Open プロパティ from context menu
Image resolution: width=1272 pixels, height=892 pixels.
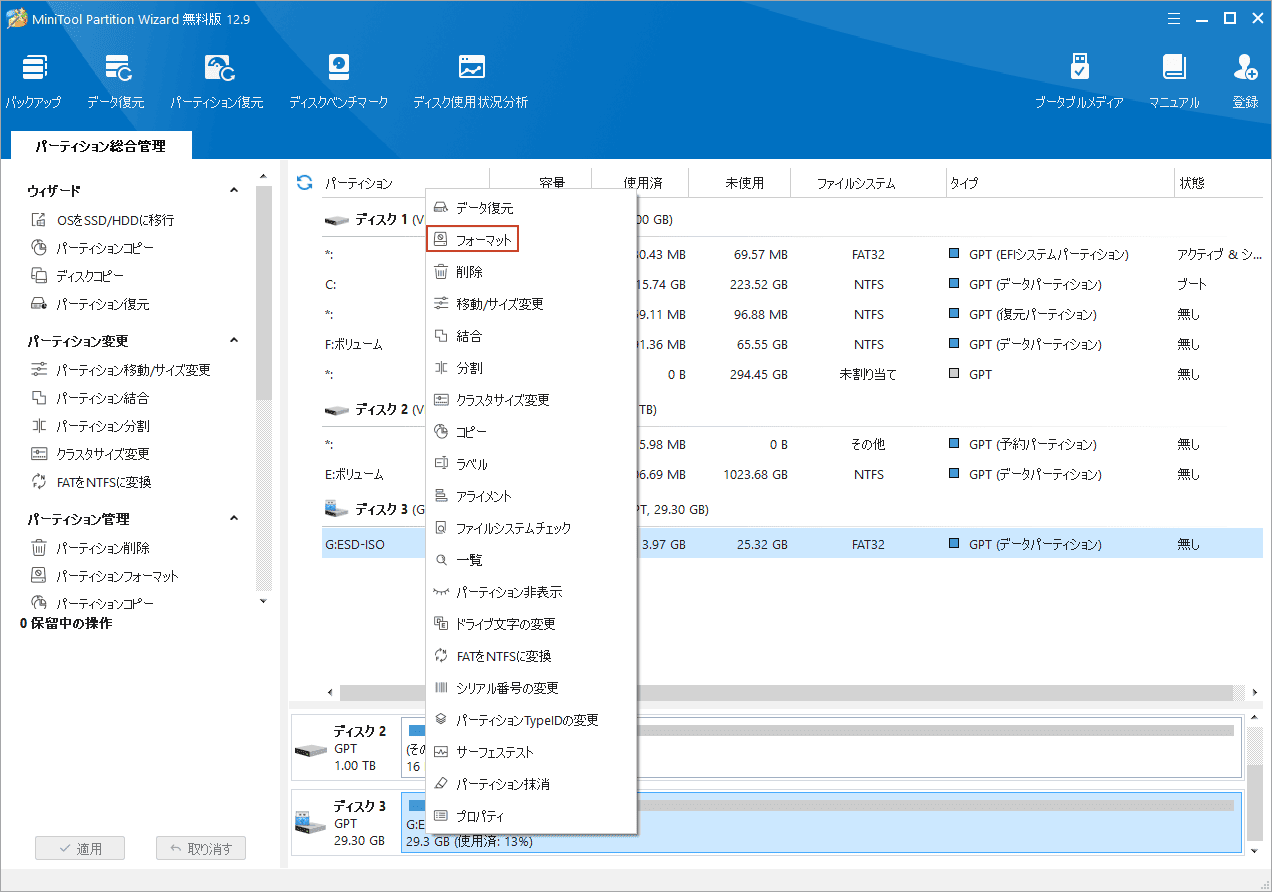click(532, 816)
